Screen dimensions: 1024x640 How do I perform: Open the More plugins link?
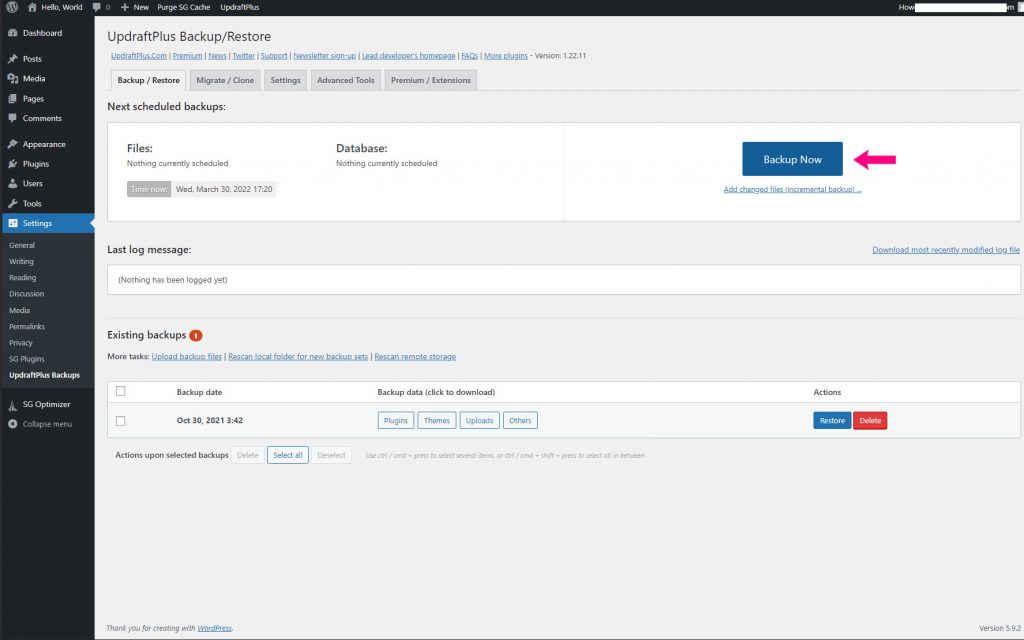[x=505, y=56]
